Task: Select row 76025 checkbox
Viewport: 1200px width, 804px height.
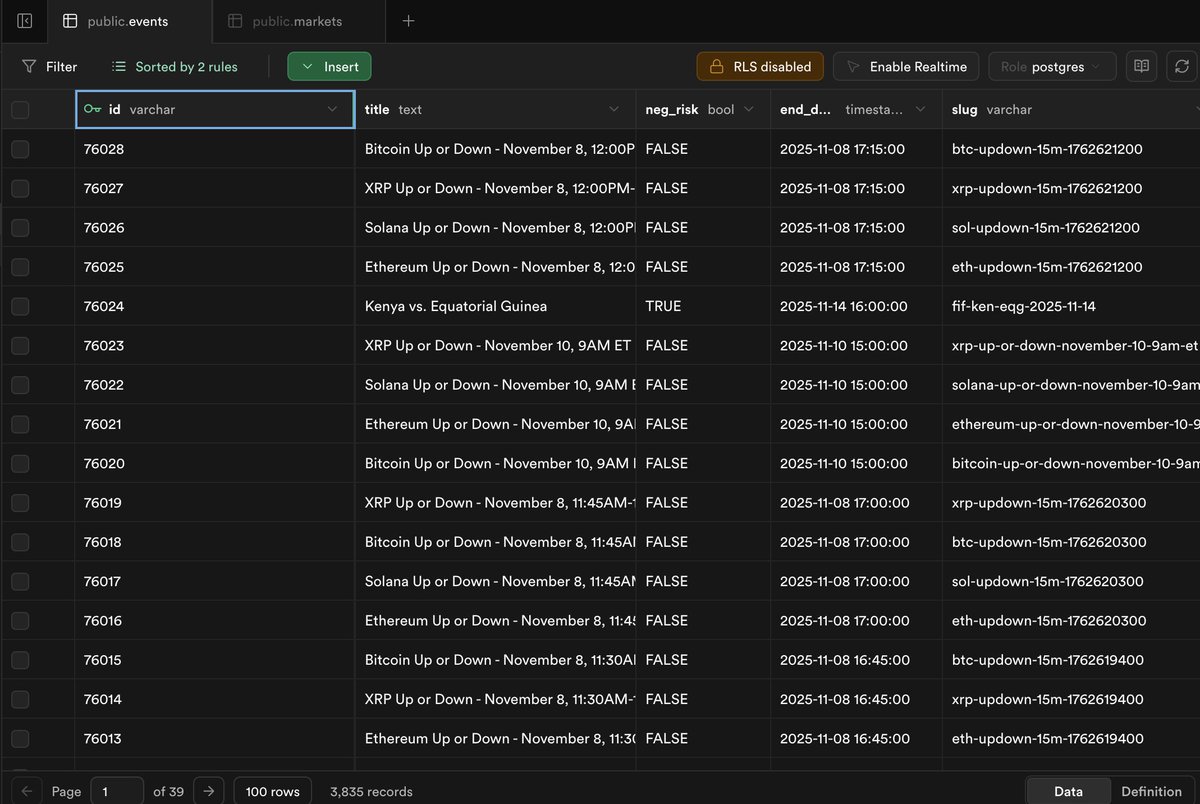Action: click(x=20, y=267)
